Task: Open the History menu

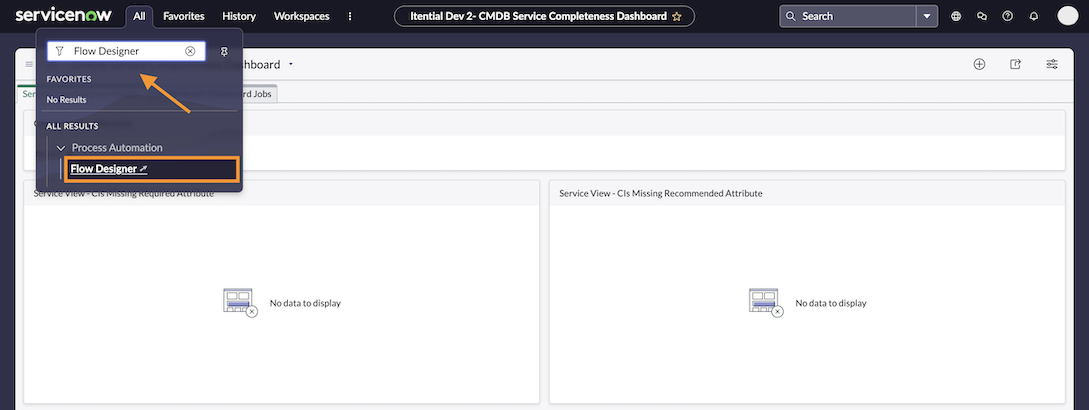Action: [239, 16]
